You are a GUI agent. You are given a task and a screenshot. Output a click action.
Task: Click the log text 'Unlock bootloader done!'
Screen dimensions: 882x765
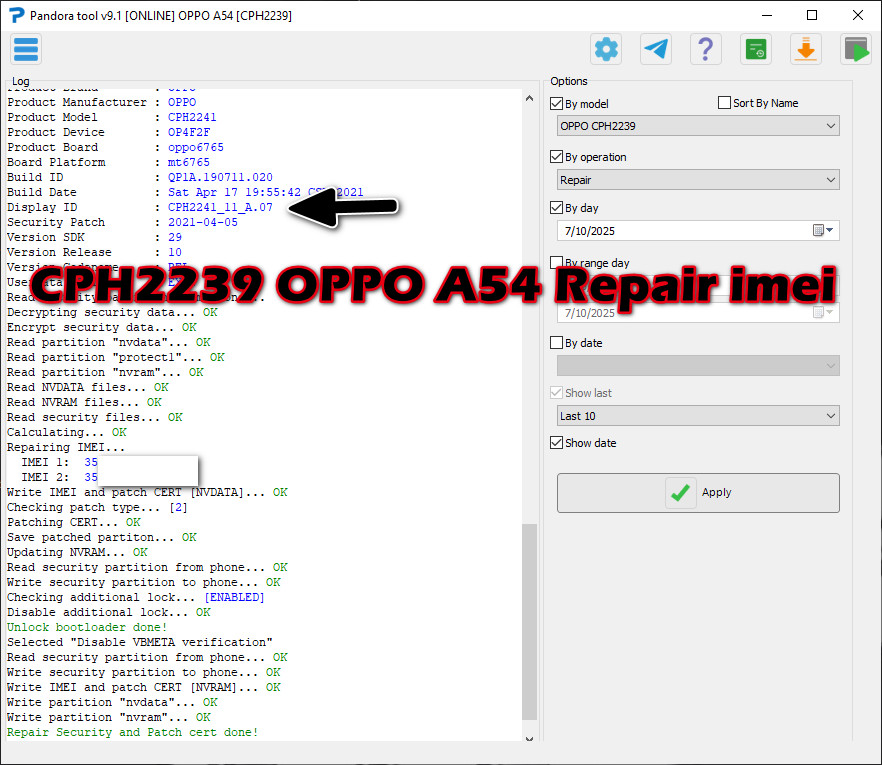pos(87,627)
